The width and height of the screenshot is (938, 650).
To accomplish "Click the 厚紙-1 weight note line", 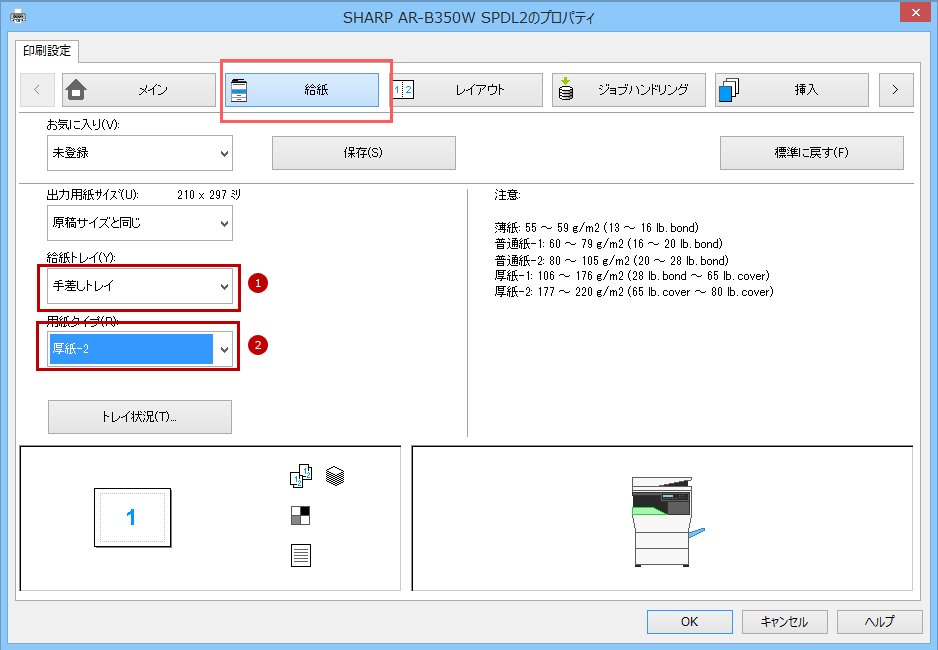I will point(632,276).
